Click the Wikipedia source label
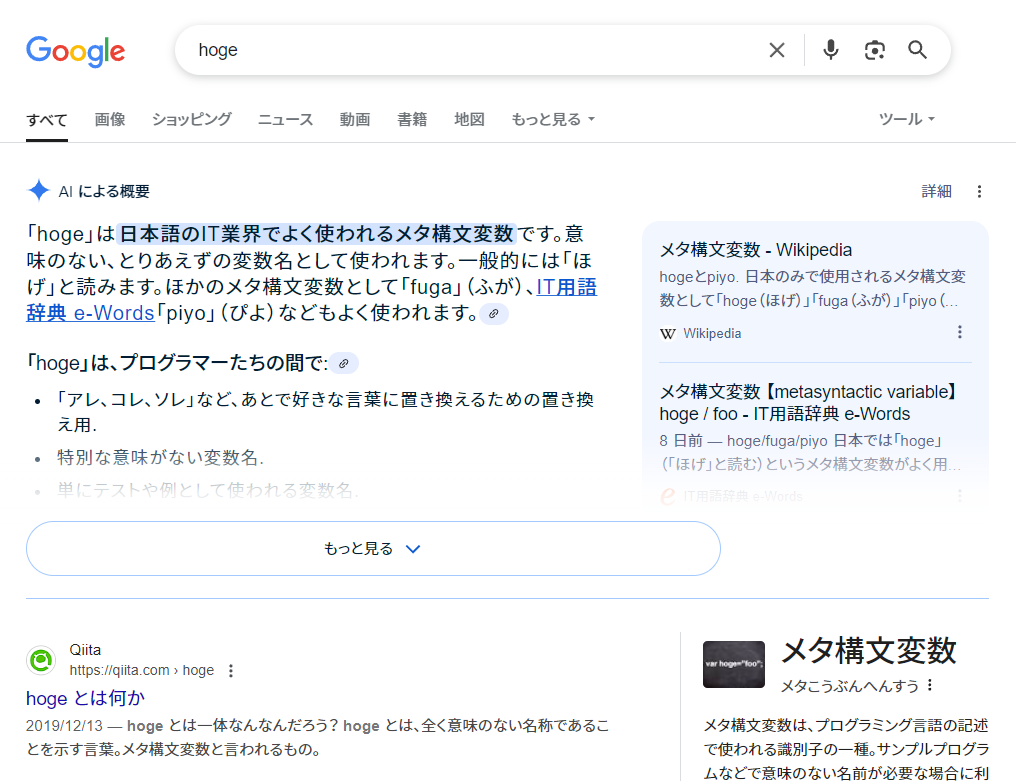The image size is (1016, 781). pyautogui.click(x=712, y=333)
